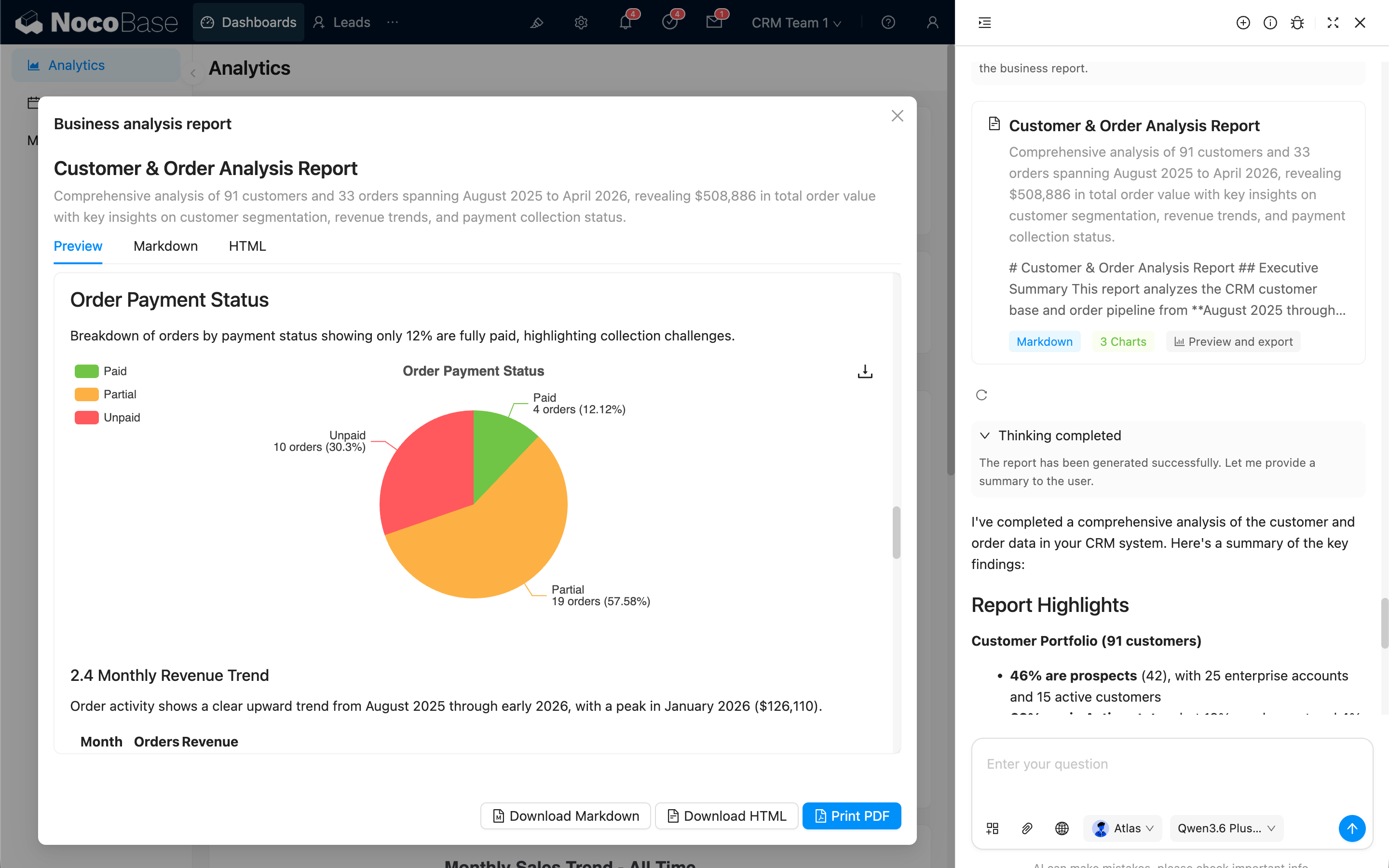Image resolution: width=1389 pixels, height=868 pixels.
Task: Click Download Markdown button
Action: coord(565,816)
